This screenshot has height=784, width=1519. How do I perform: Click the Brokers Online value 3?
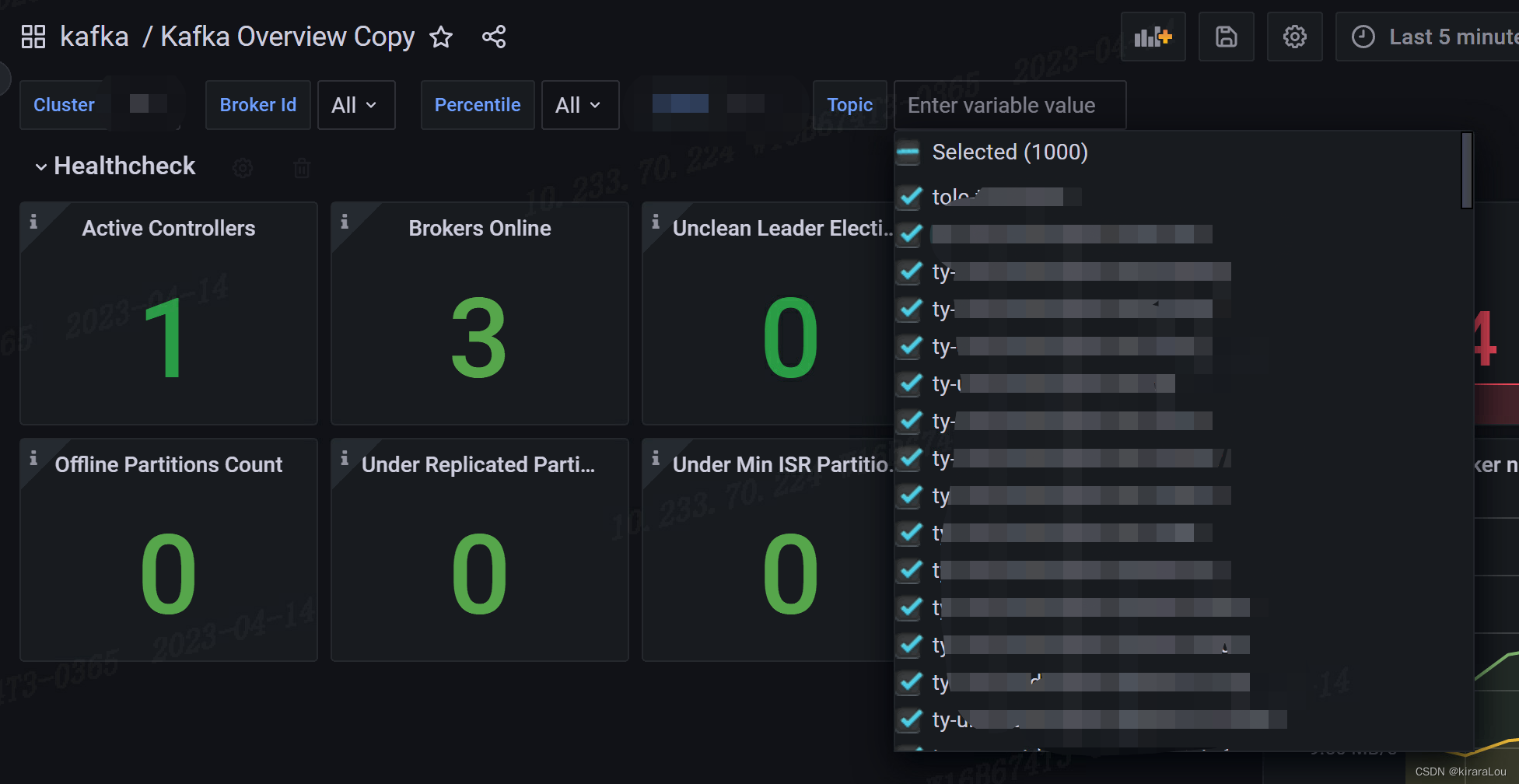coord(479,338)
